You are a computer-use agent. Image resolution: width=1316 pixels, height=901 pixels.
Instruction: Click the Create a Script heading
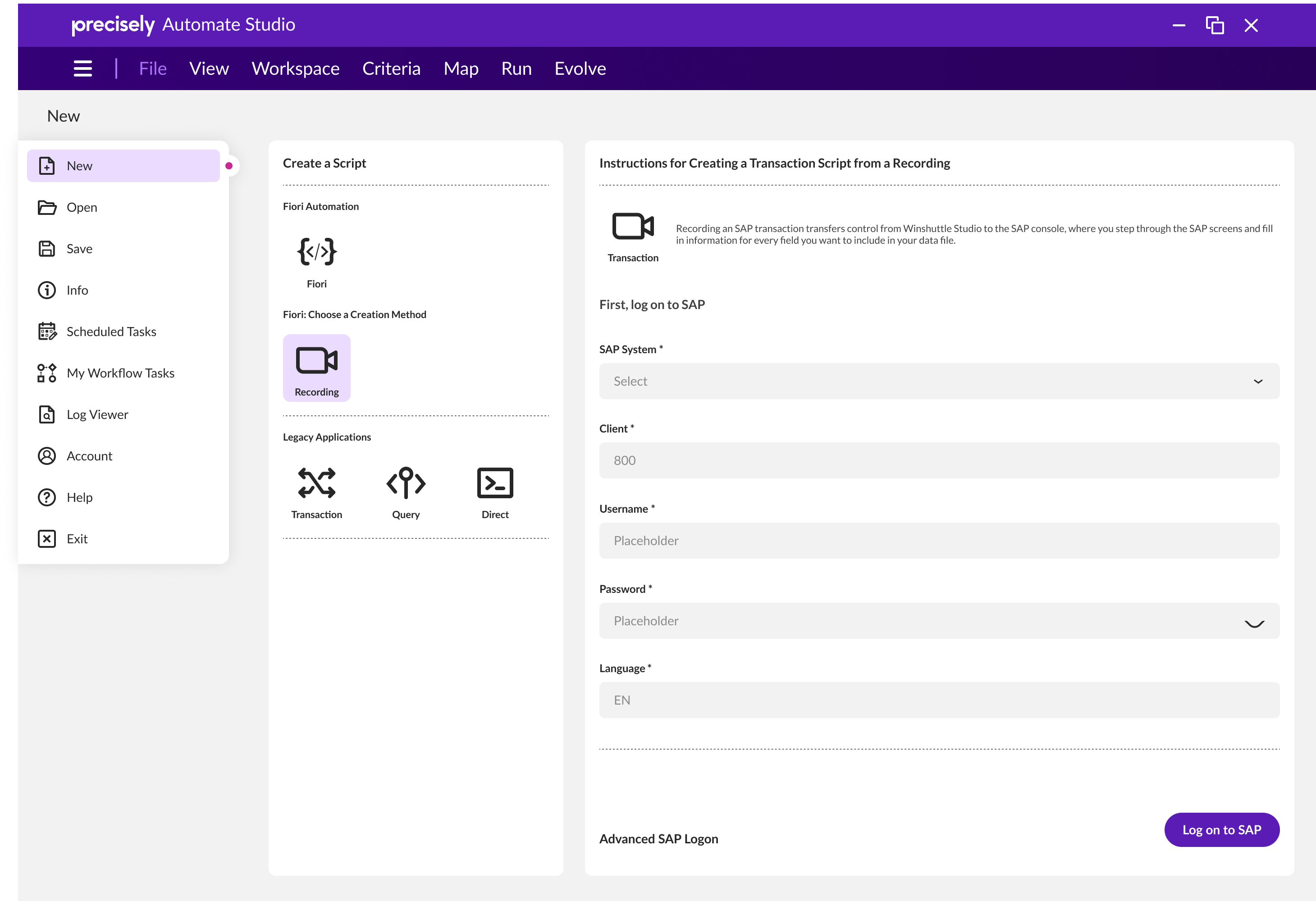(324, 163)
